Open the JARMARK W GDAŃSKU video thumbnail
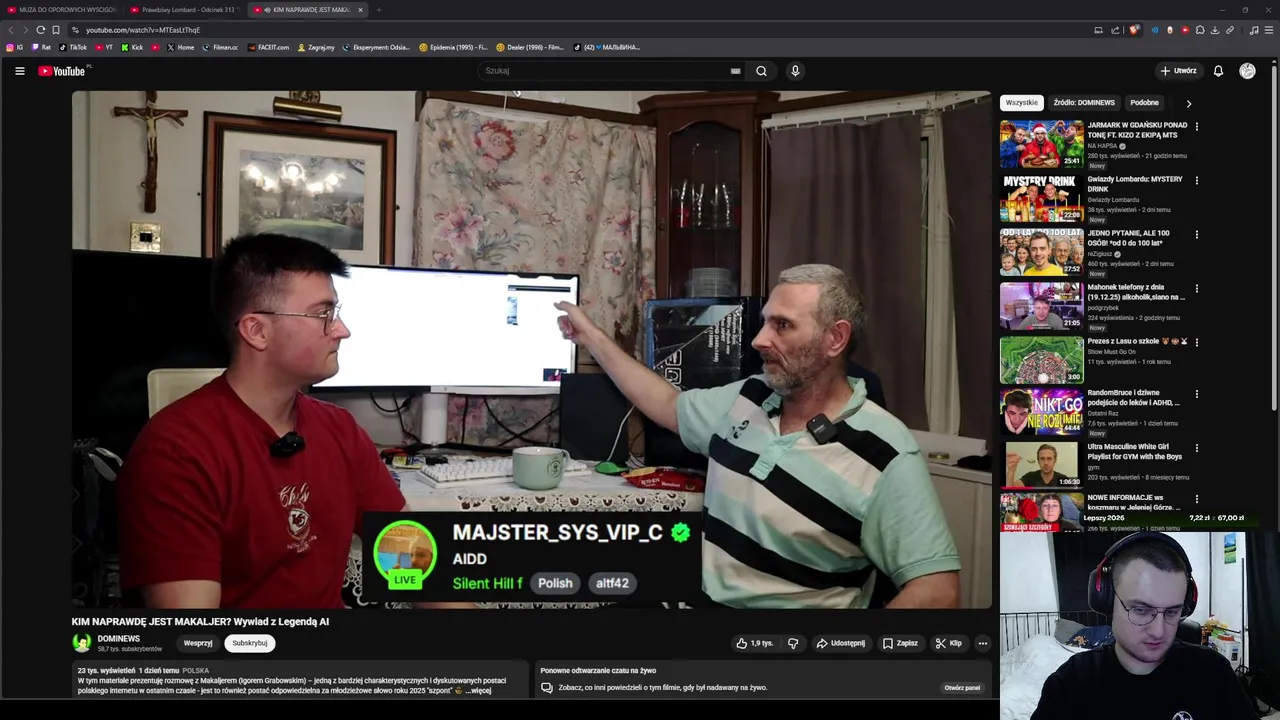The image size is (1280, 720). pos(1041,144)
